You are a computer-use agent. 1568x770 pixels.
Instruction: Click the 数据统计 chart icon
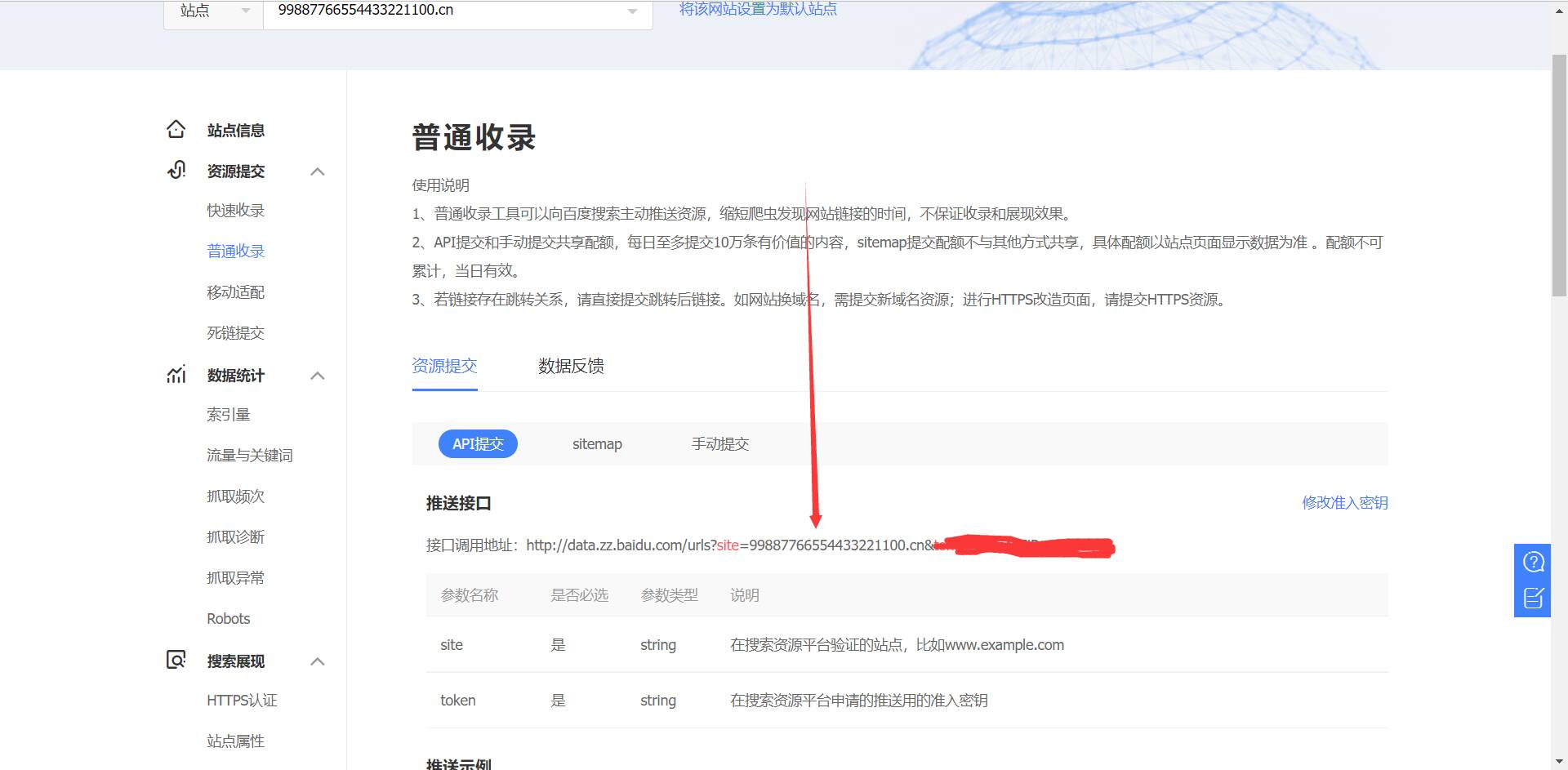pos(176,375)
